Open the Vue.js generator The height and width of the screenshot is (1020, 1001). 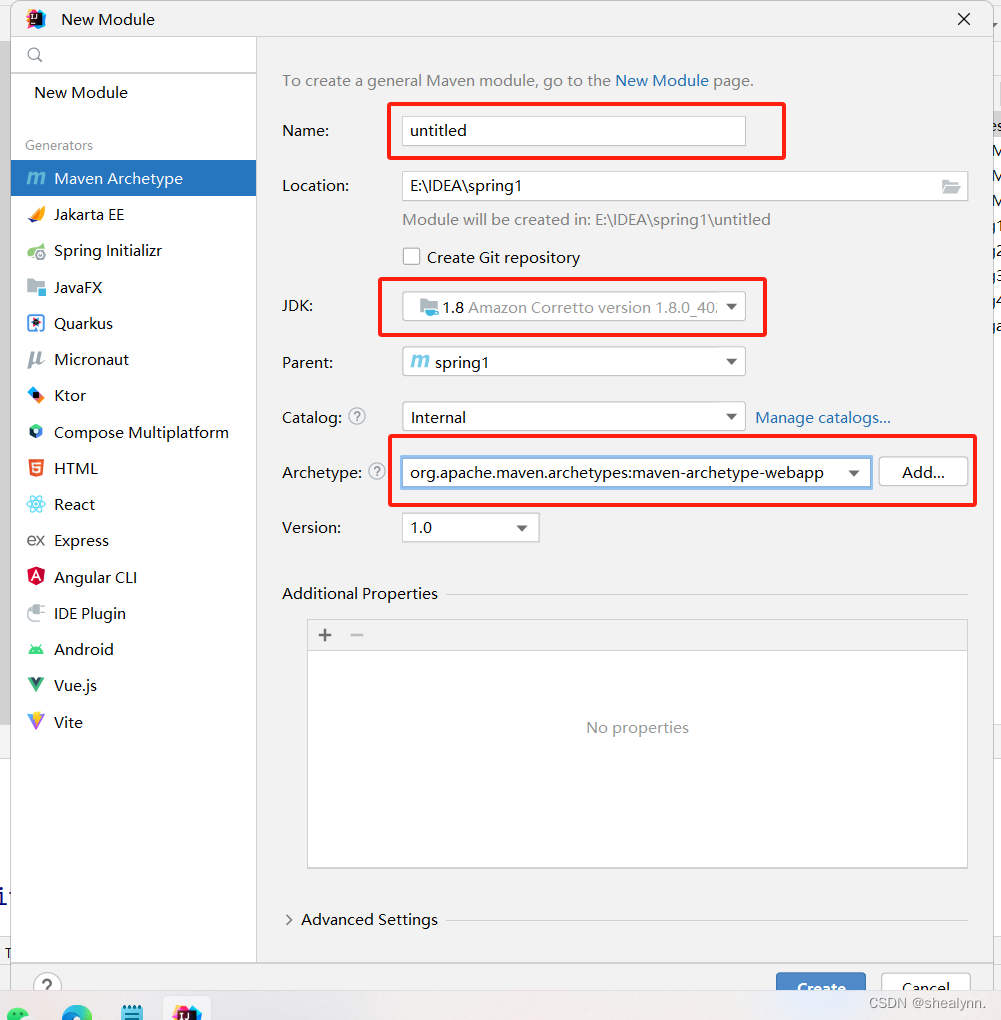[81, 685]
